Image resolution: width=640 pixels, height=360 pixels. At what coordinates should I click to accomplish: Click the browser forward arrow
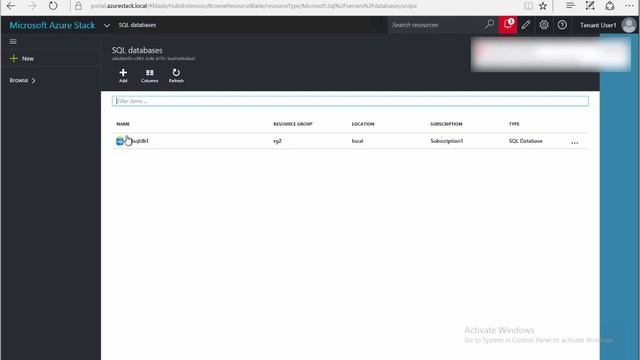pyautogui.click(x=32, y=6)
